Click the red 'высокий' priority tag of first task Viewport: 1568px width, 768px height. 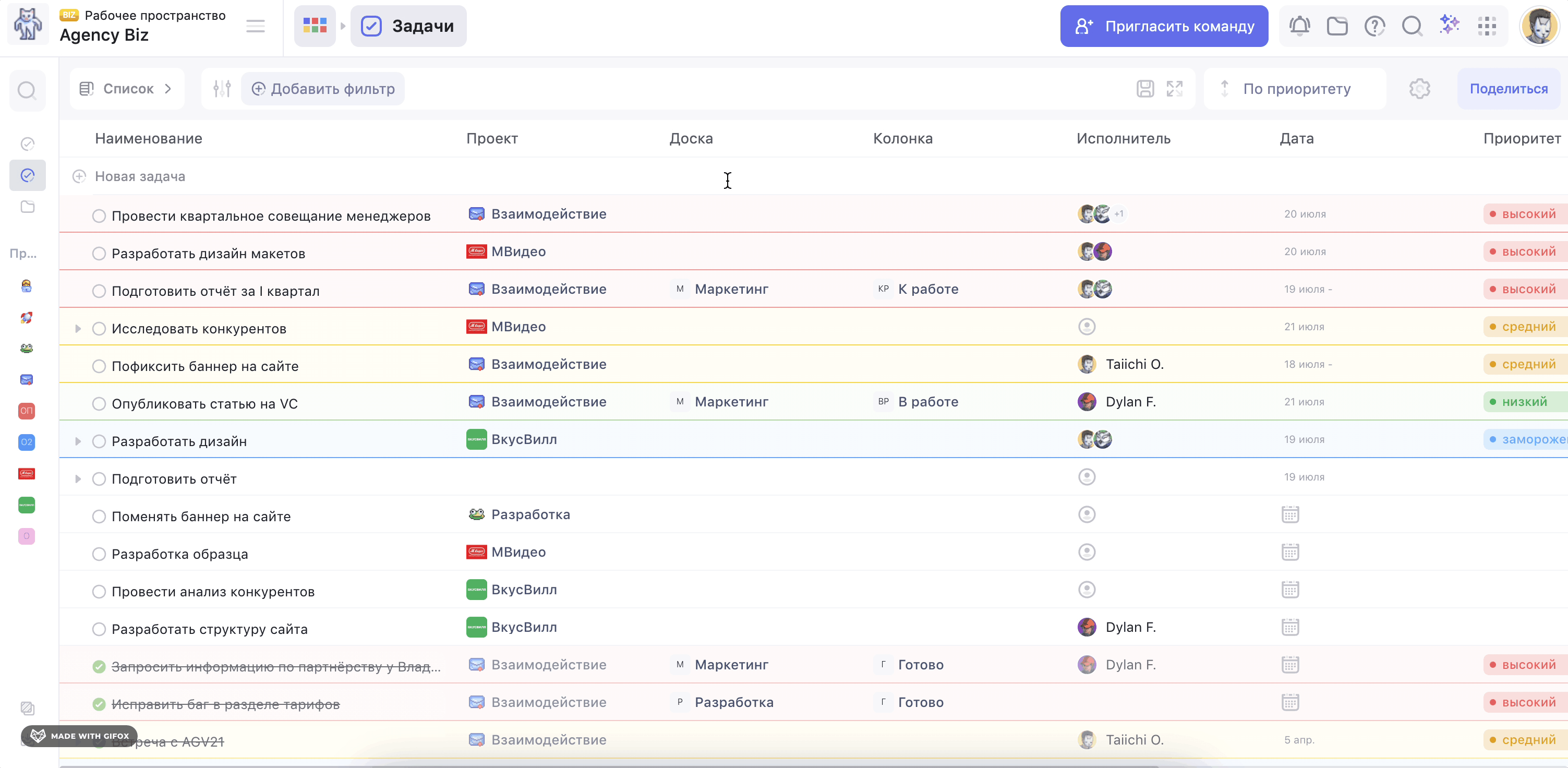coord(1525,214)
